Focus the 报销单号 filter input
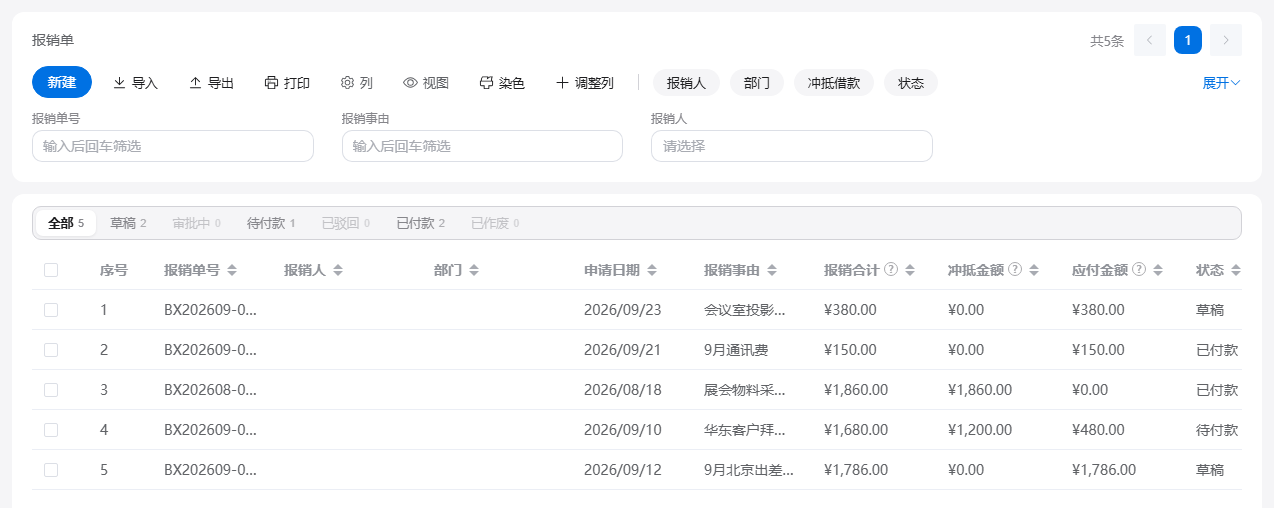Screen dimensions: 1274x508 tap(173, 146)
